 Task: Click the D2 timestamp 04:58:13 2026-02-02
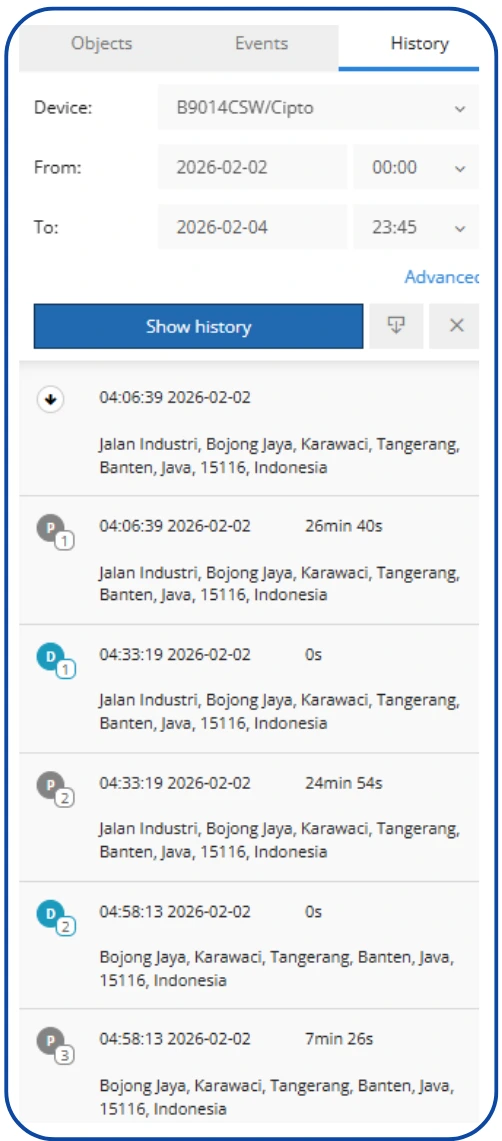pyautogui.click(x=175, y=912)
